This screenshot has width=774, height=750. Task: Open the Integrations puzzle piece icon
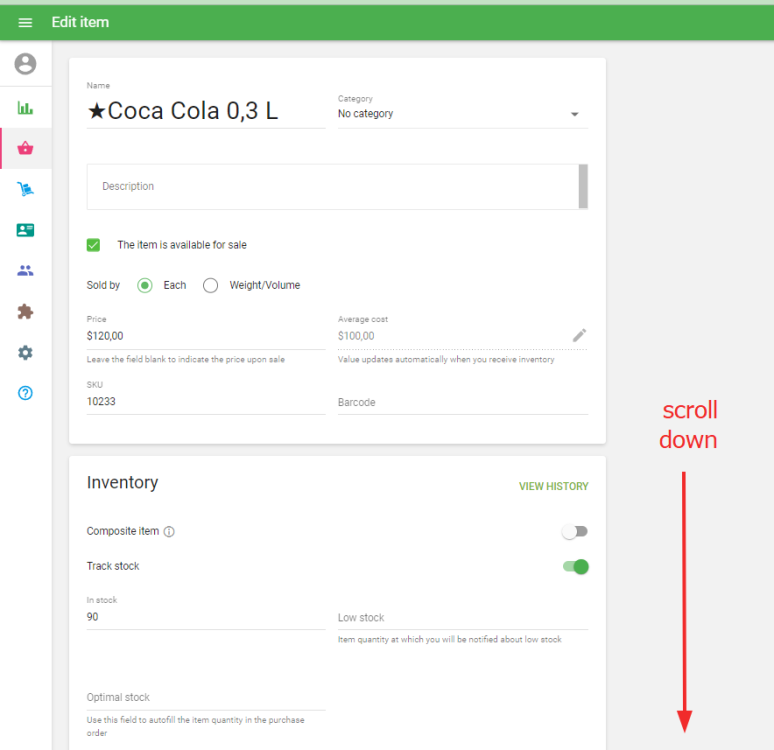pos(25,312)
